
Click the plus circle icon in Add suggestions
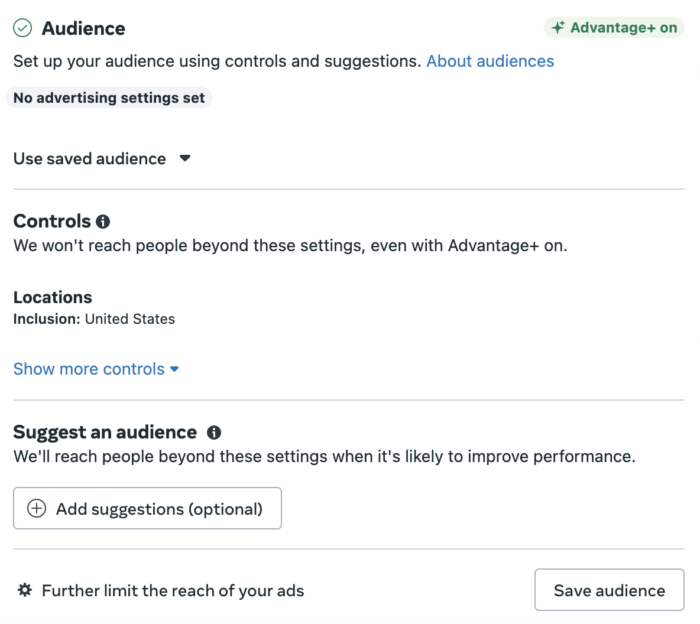click(x=37, y=508)
